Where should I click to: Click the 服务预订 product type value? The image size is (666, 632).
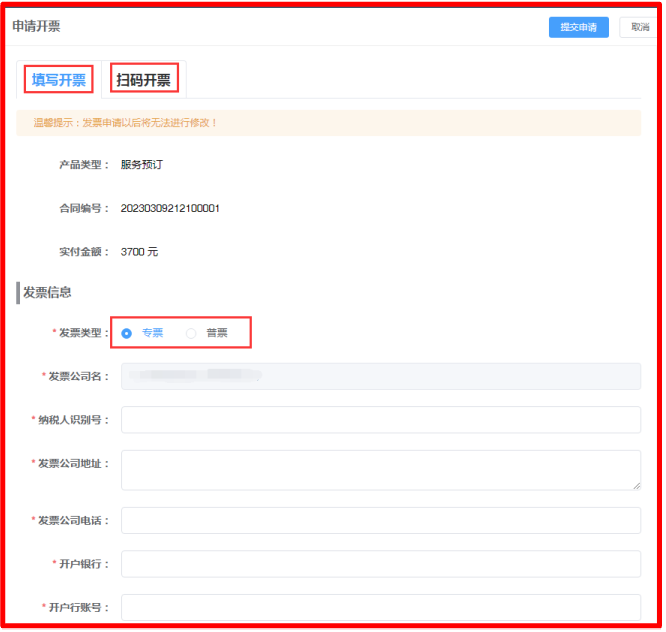pyautogui.click(x=141, y=165)
